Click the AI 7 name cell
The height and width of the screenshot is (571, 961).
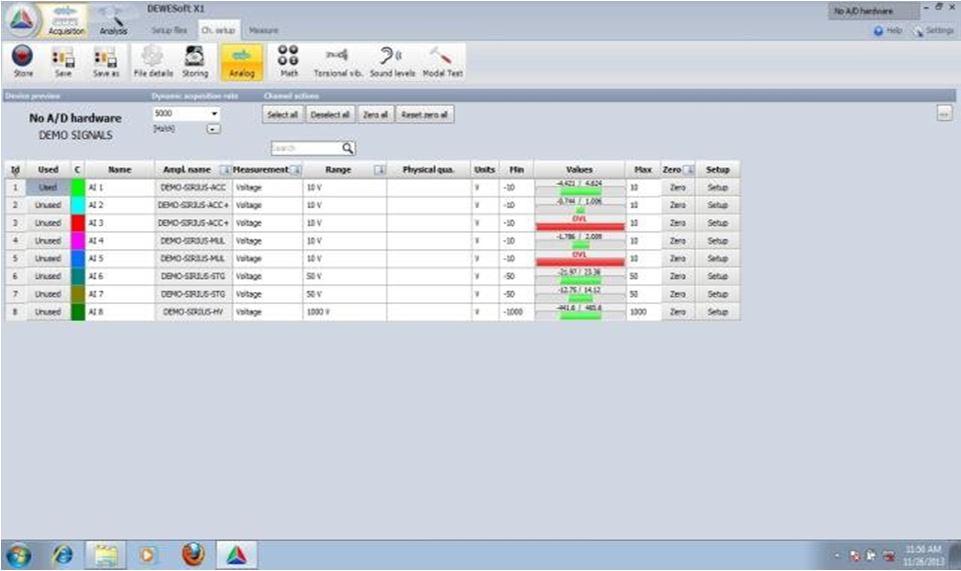(120, 294)
